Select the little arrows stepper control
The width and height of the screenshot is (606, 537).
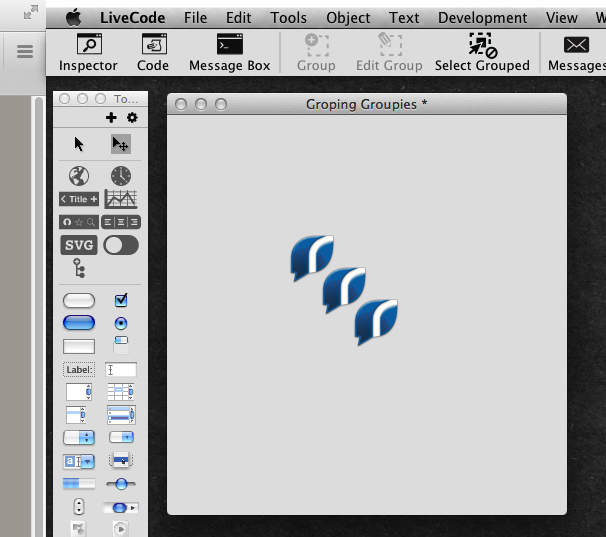click(79, 506)
